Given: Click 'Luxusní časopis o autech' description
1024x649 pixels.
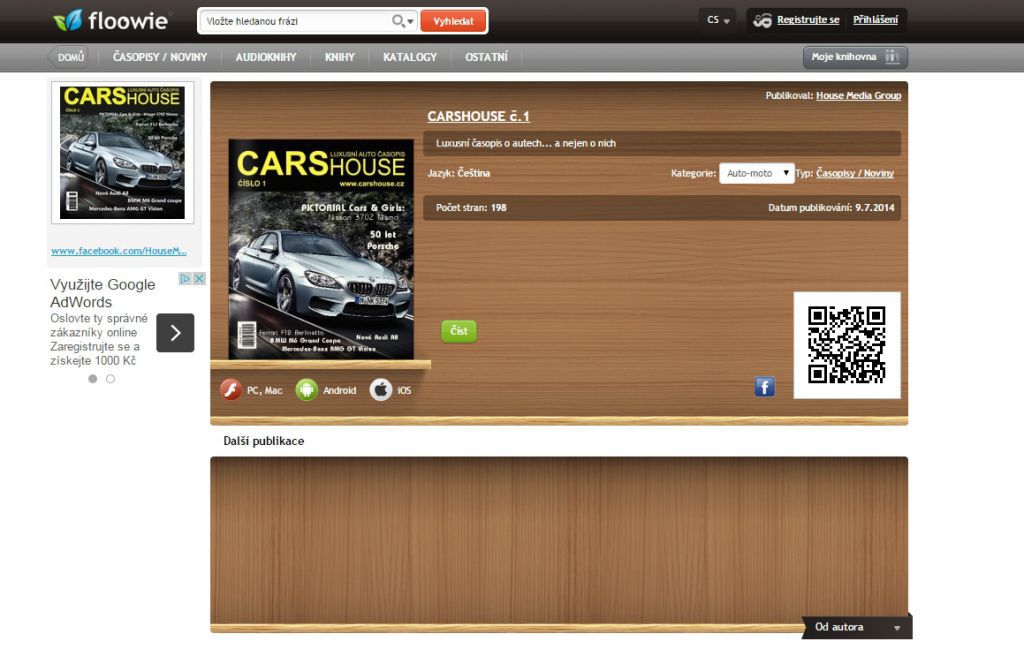Looking at the screenshot, I should 526,143.
